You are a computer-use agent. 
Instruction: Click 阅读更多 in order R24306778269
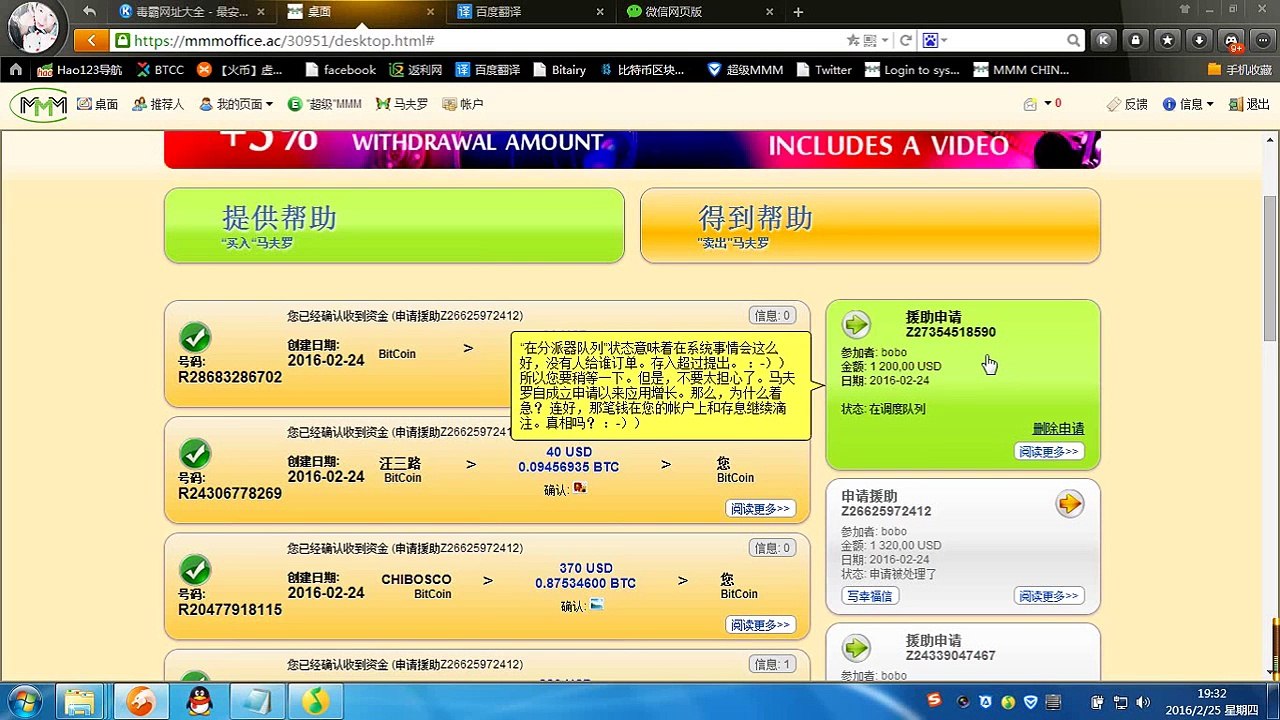761,508
